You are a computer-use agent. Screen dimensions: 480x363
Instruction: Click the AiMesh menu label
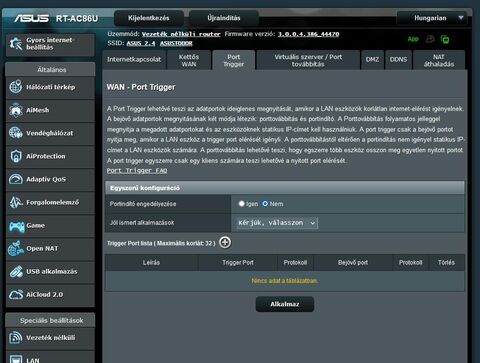coord(38,110)
